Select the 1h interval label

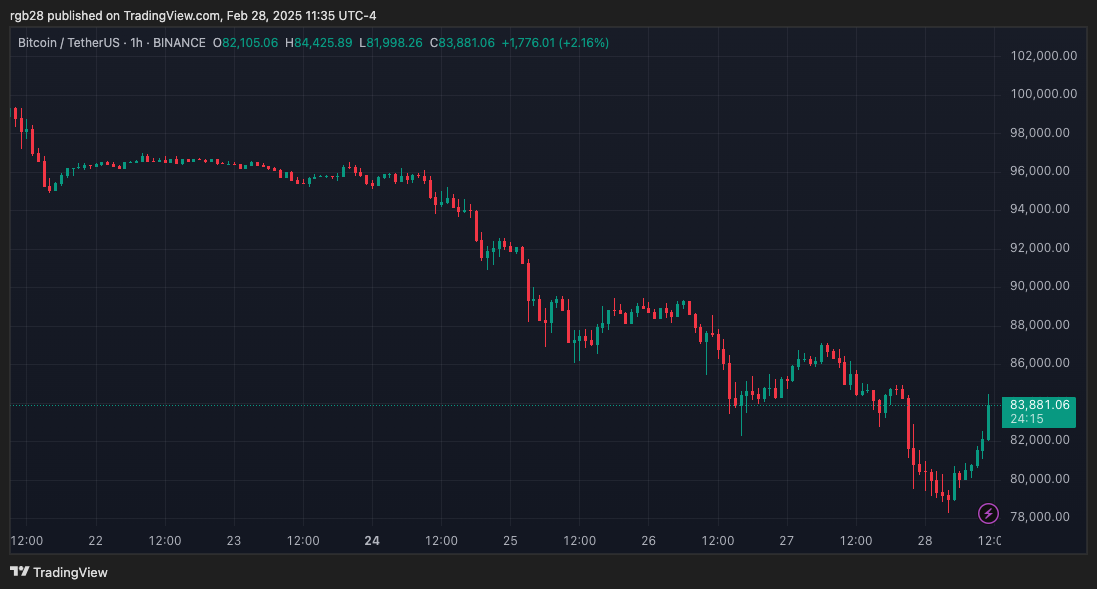(136, 43)
